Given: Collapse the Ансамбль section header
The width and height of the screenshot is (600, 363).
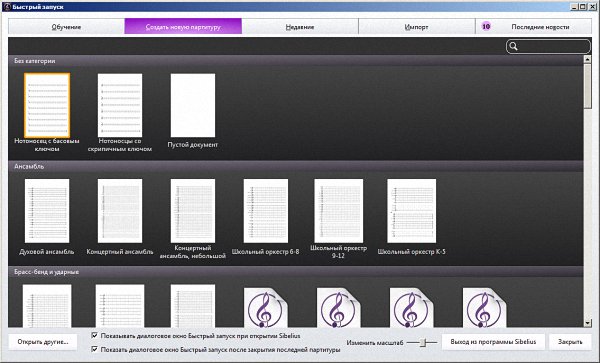Looking at the screenshot, I should 295,166.
